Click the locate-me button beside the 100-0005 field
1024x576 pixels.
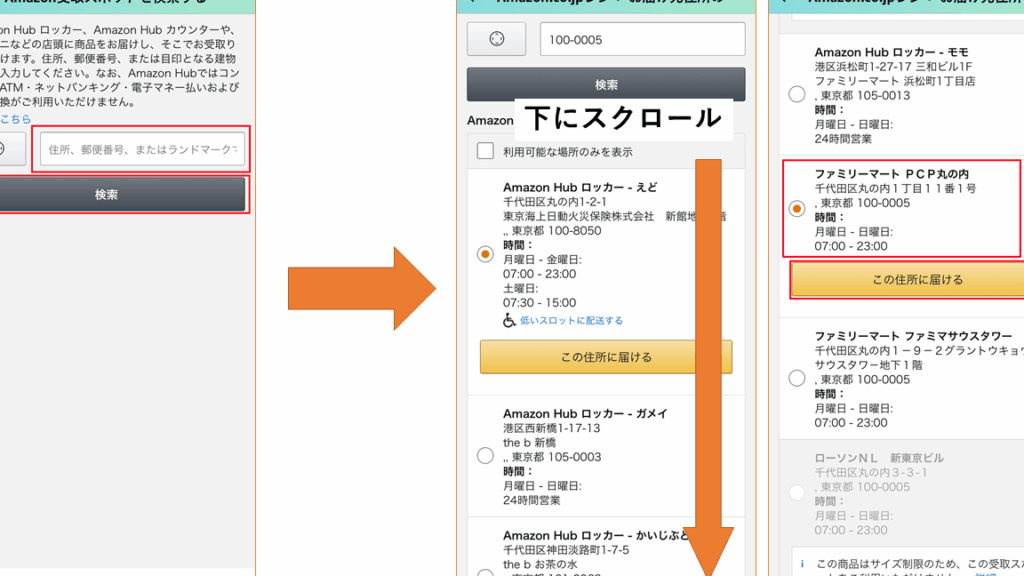pos(496,40)
